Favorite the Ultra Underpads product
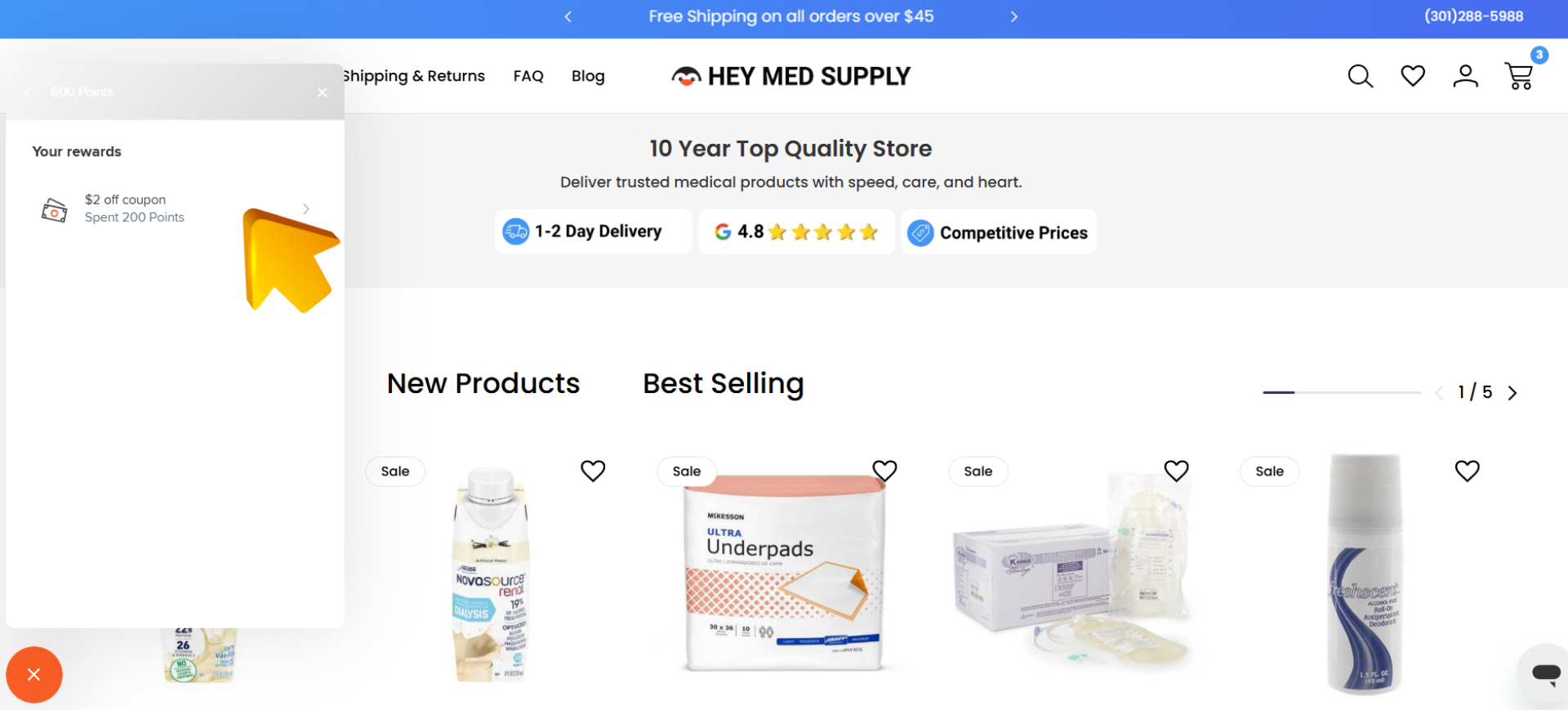Image resolution: width=1568 pixels, height=710 pixels. tap(884, 471)
